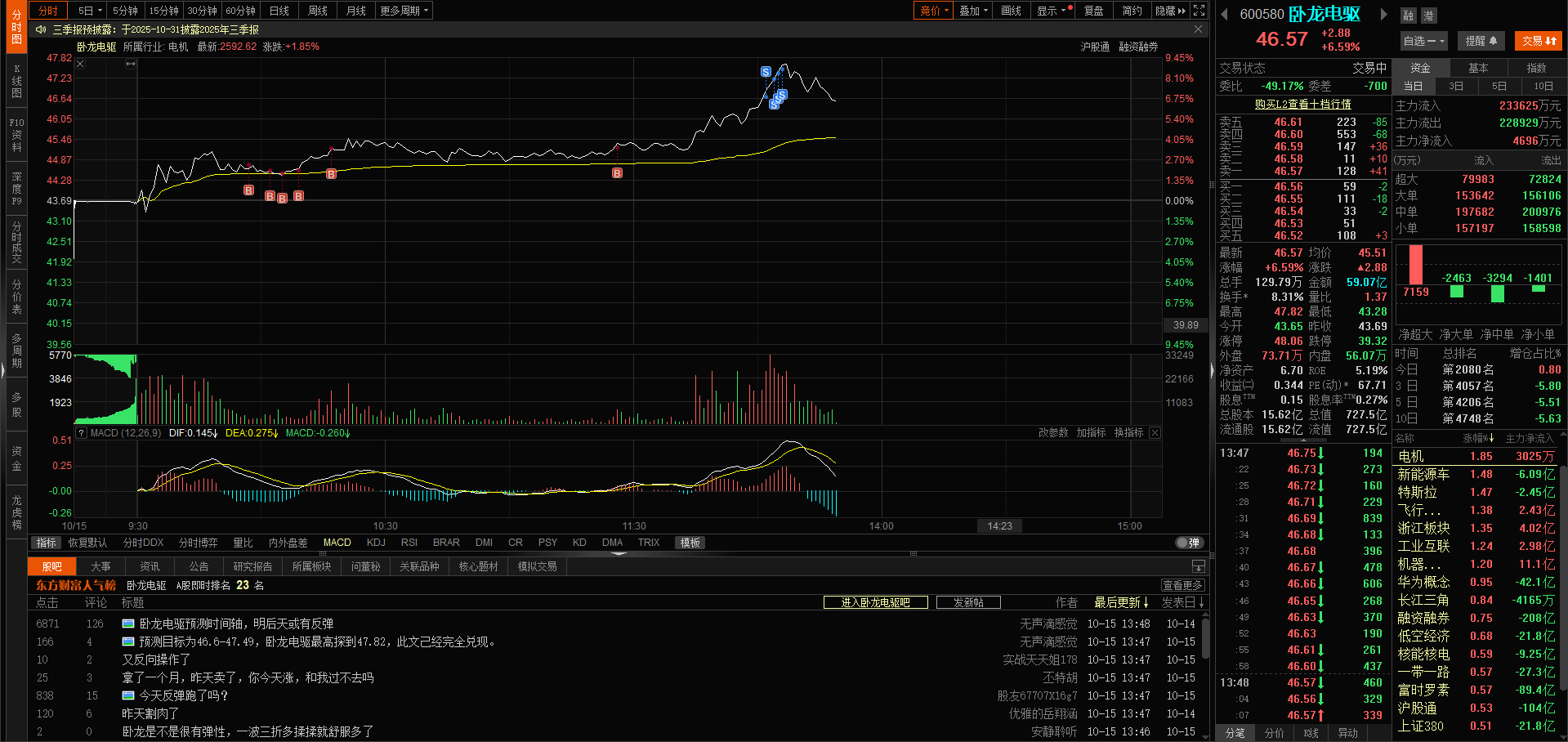Click the 融 margin trading badge

[1408, 16]
